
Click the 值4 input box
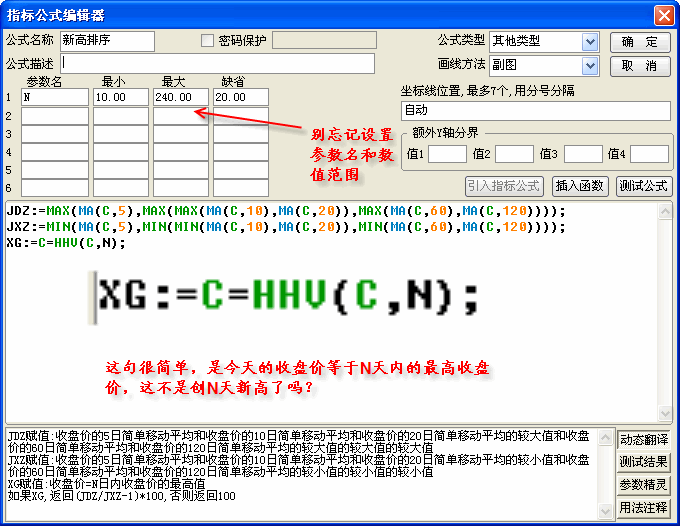pos(649,154)
